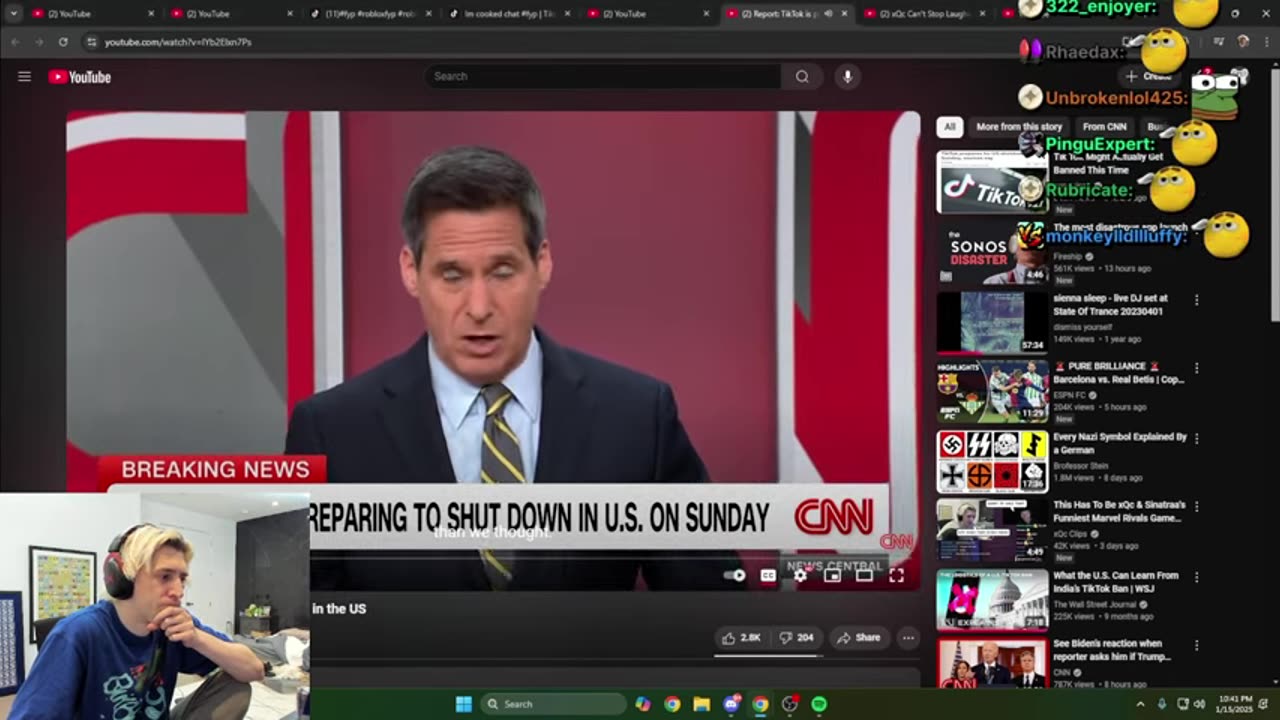Enter fullscreen on the video player
Viewport: 1280px width, 720px height.
896,575
